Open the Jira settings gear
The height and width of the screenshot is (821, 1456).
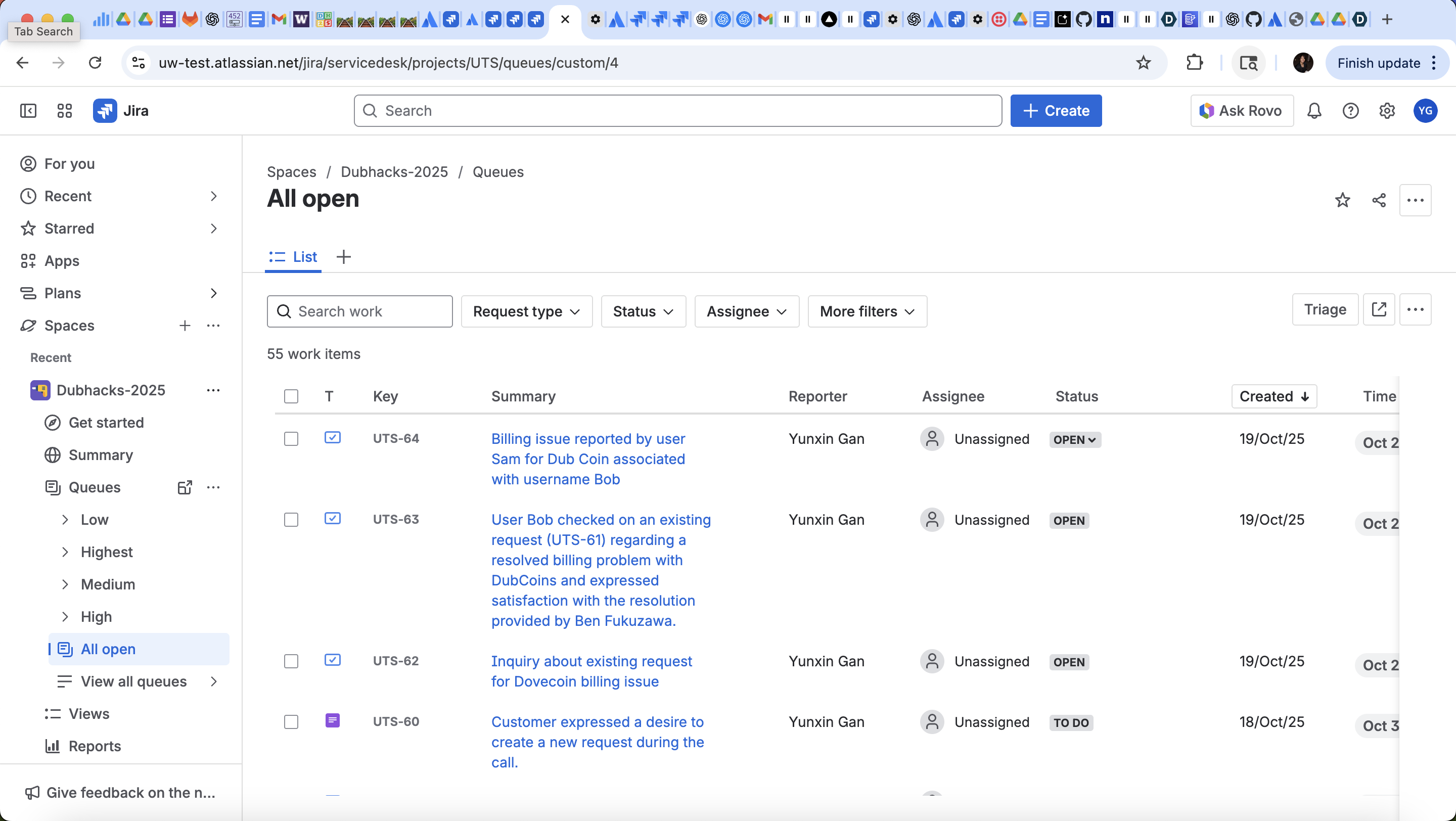pos(1386,111)
